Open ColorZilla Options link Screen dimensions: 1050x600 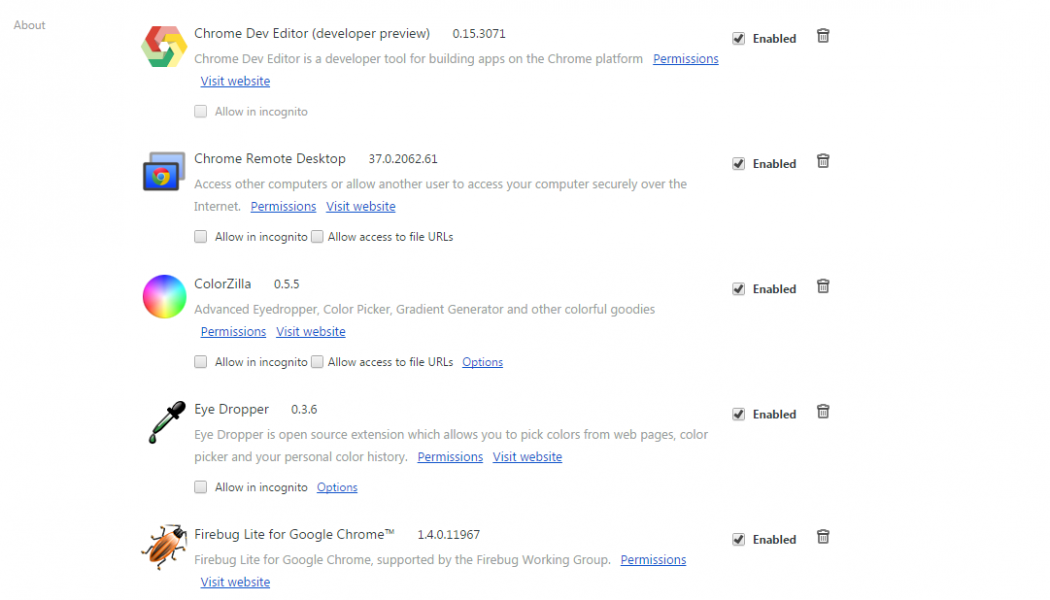[482, 362]
